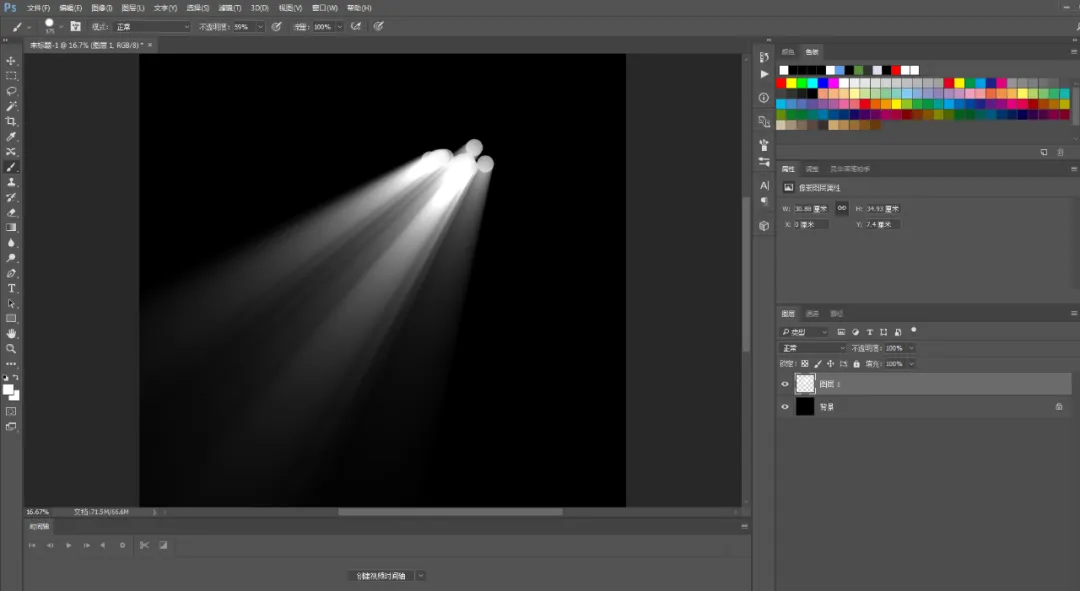Select the Rectangle shape tool
The height and width of the screenshot is (591, 1080).
[11, 318]
